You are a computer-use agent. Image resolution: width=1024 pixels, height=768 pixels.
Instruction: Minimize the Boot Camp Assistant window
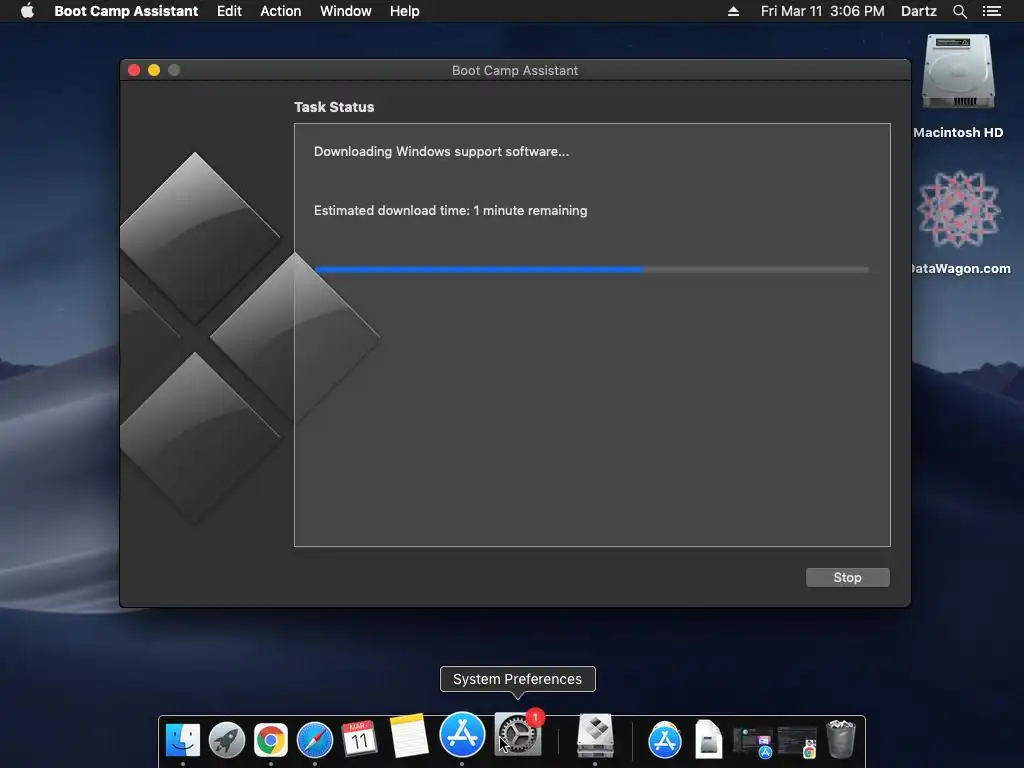coord(154,70)
